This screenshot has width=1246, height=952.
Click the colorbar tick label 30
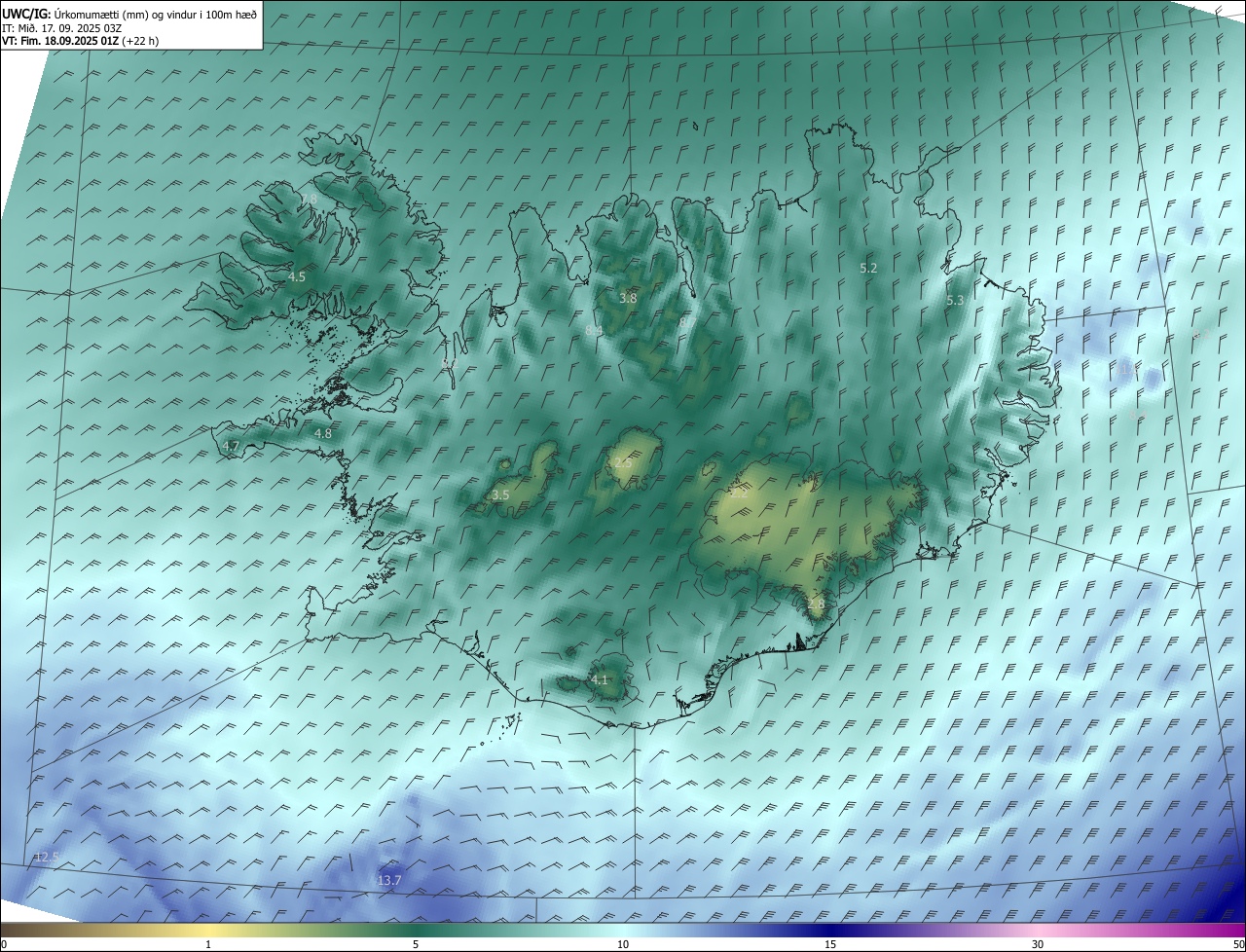tap(1038, 945)
